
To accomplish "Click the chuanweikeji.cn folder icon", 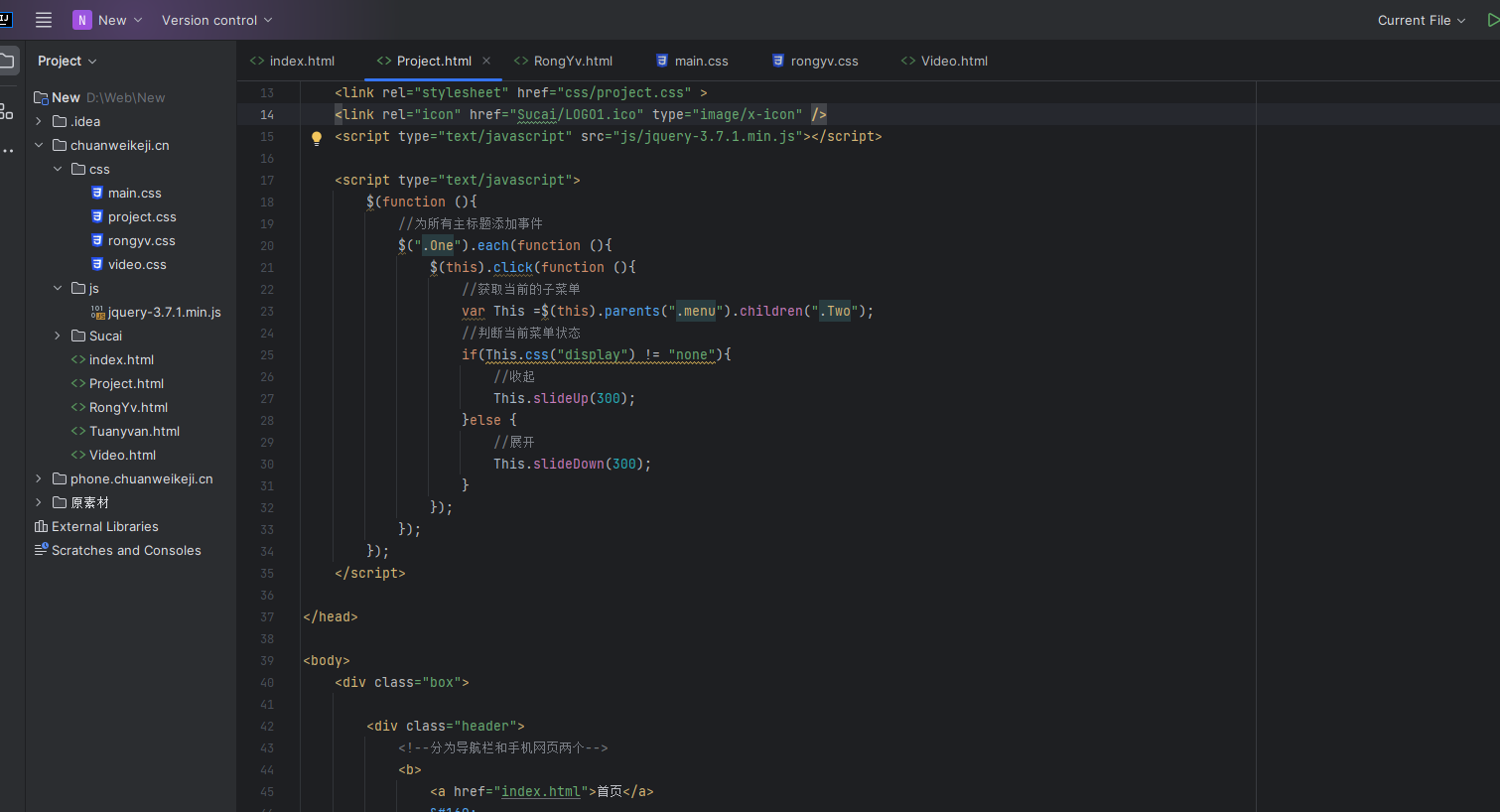I will [x=60, y=145].
